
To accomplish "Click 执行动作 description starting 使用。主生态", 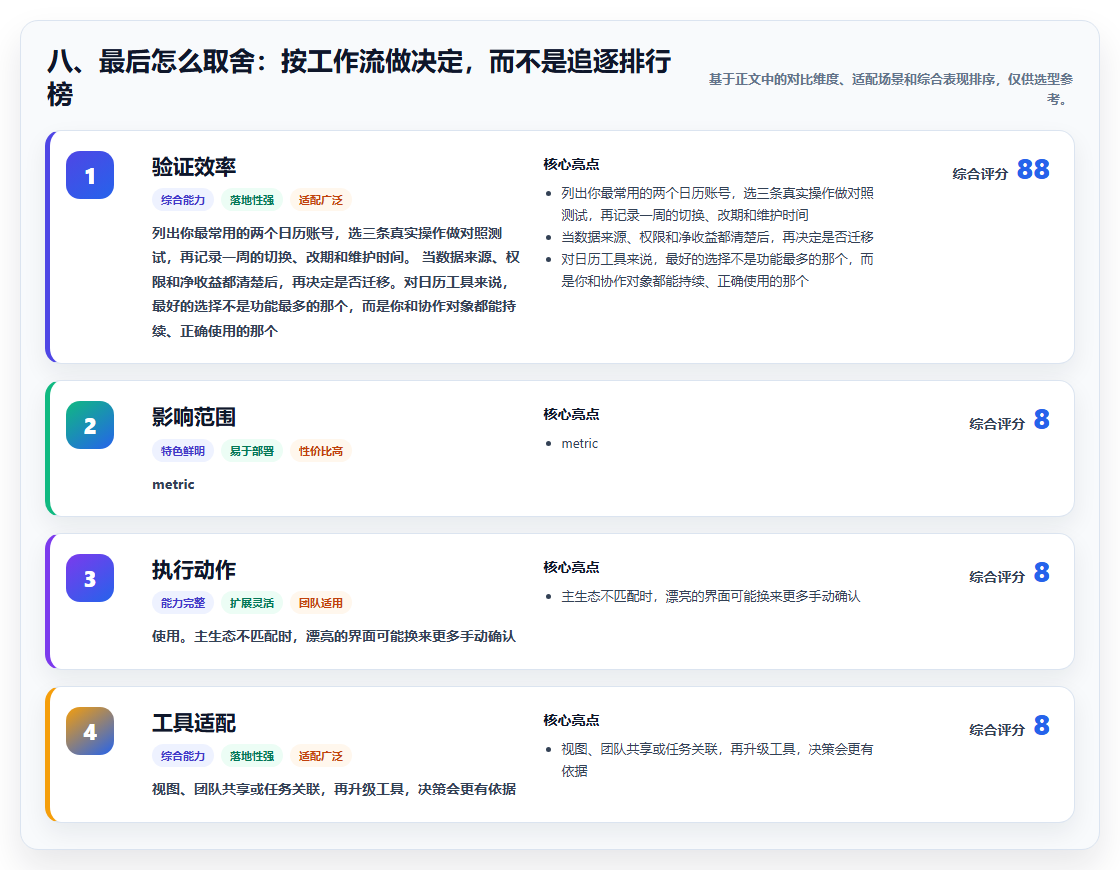I will 334,636.
